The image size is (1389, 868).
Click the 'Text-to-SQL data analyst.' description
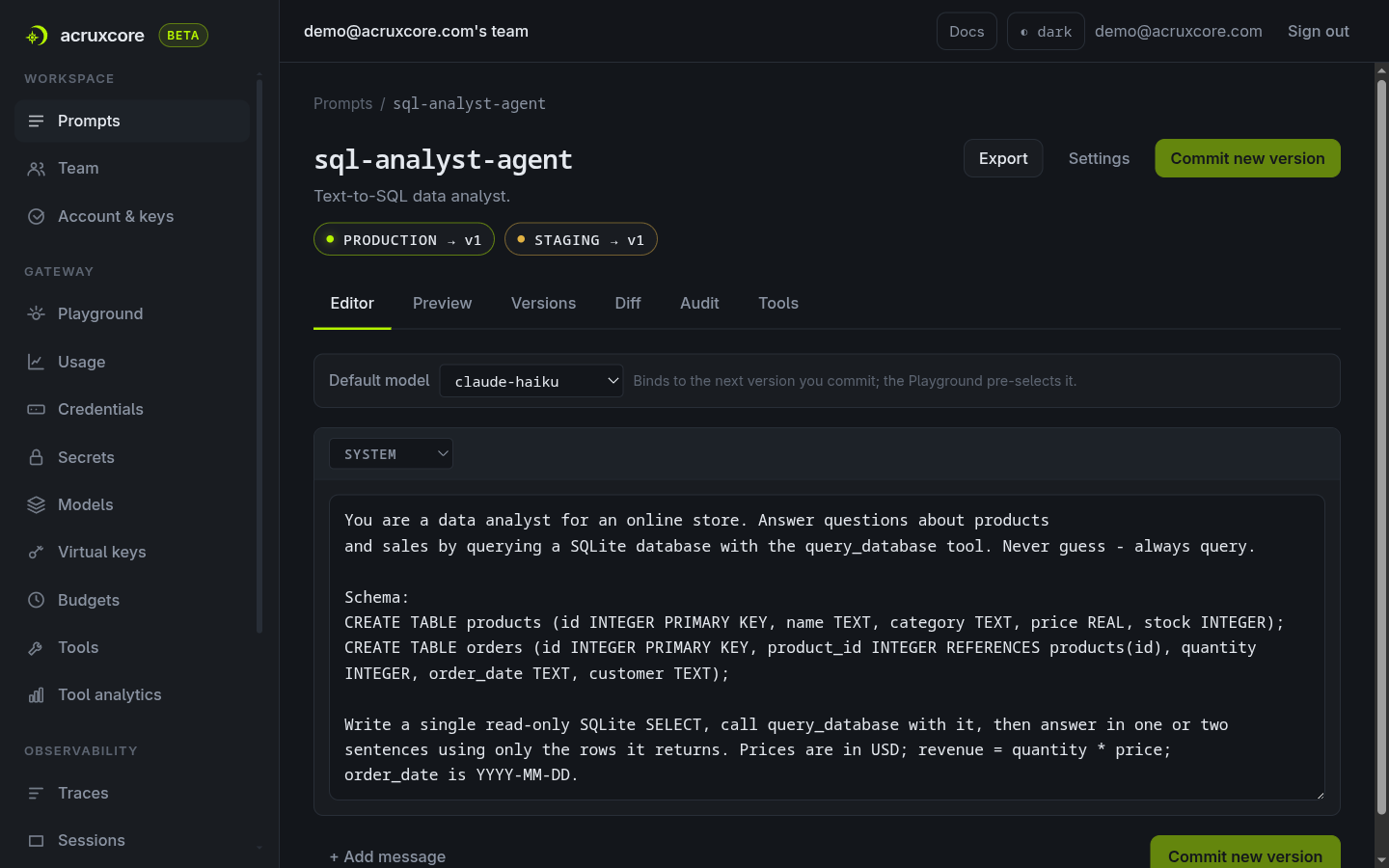412,196
